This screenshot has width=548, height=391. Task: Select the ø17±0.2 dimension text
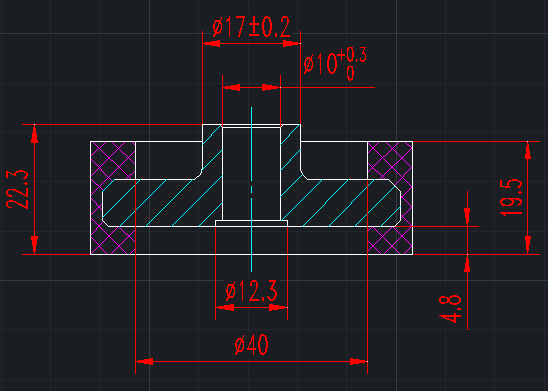click(251, 27)
